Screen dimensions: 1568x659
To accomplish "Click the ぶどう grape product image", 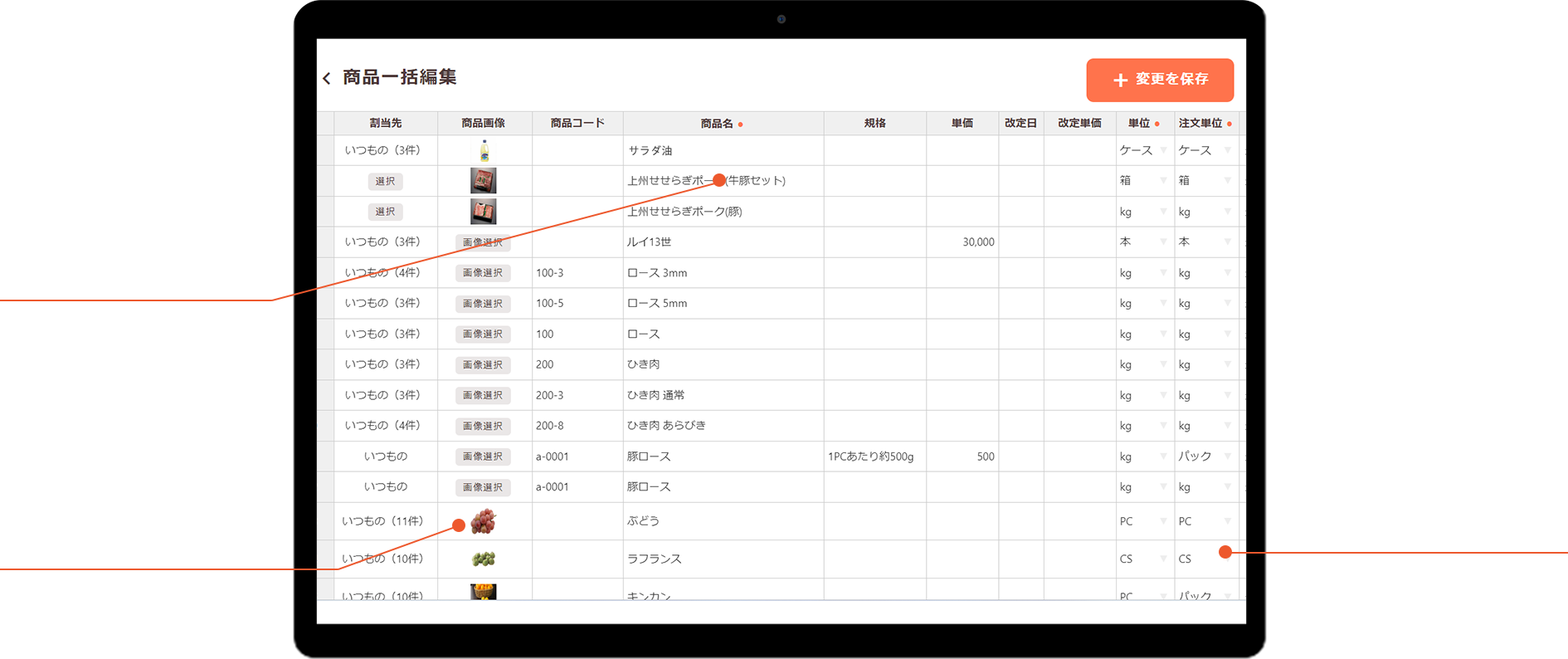I will coord(484,521).
